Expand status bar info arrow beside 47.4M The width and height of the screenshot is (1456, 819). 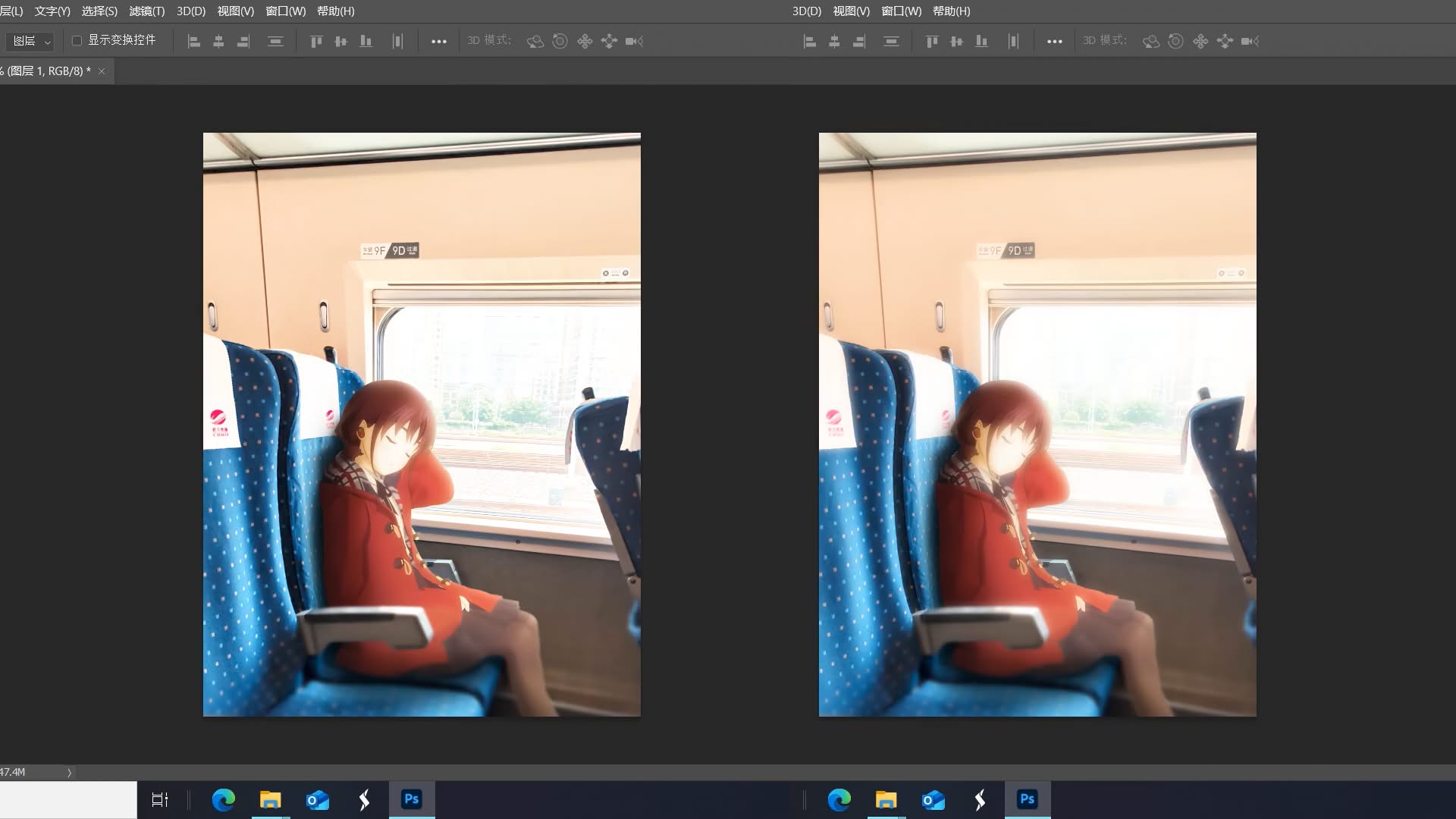(69, 773)
